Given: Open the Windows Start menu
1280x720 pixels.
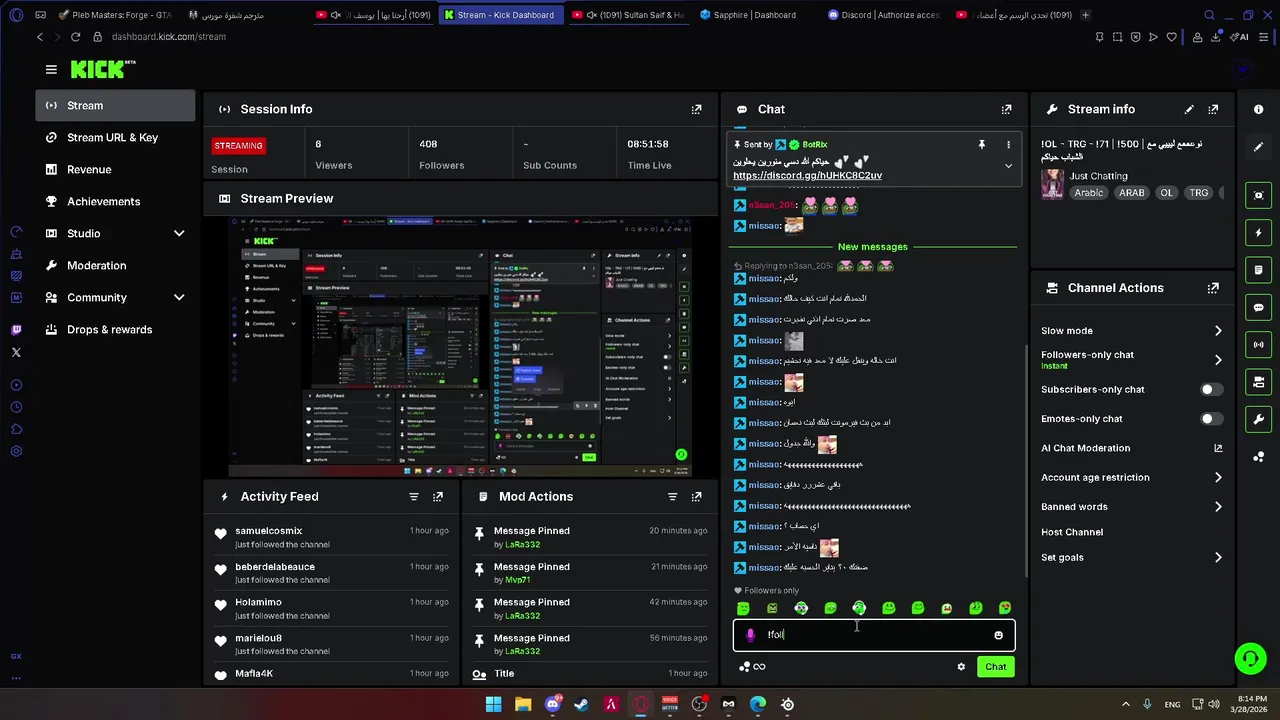Looking at the screenshot, I should pos(493,704).
